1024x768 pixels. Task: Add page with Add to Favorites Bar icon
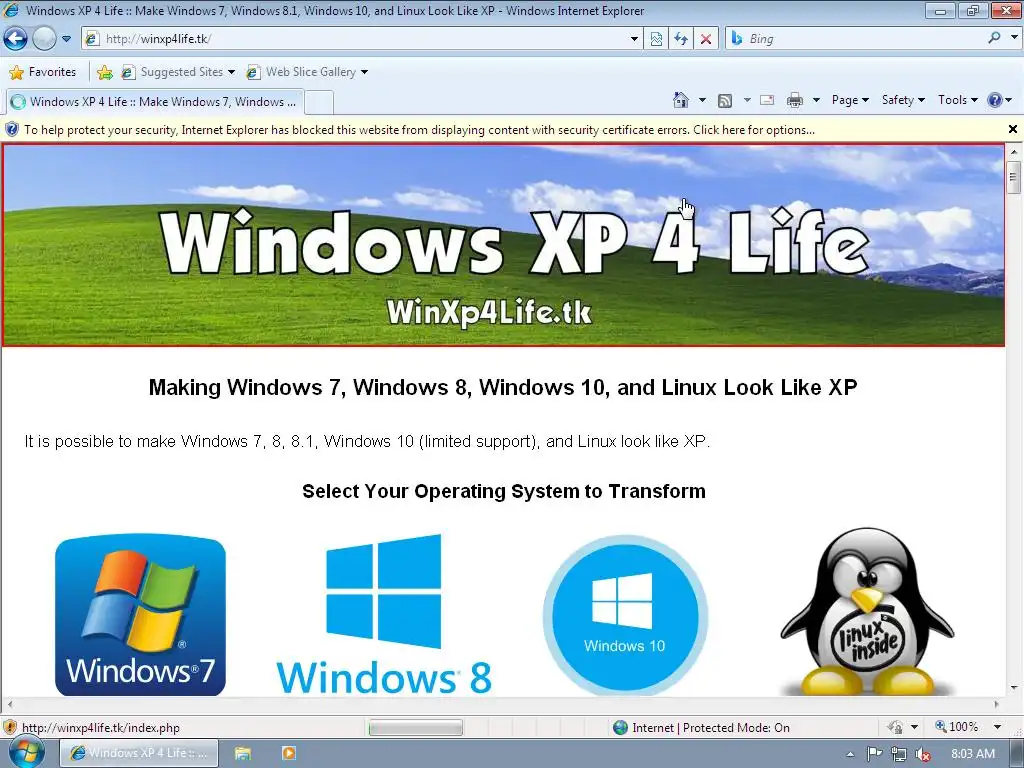104,72
